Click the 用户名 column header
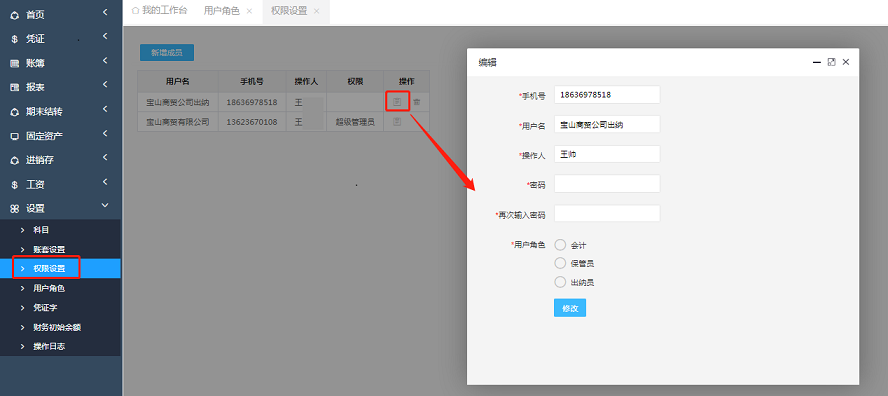 pos(178,82)
